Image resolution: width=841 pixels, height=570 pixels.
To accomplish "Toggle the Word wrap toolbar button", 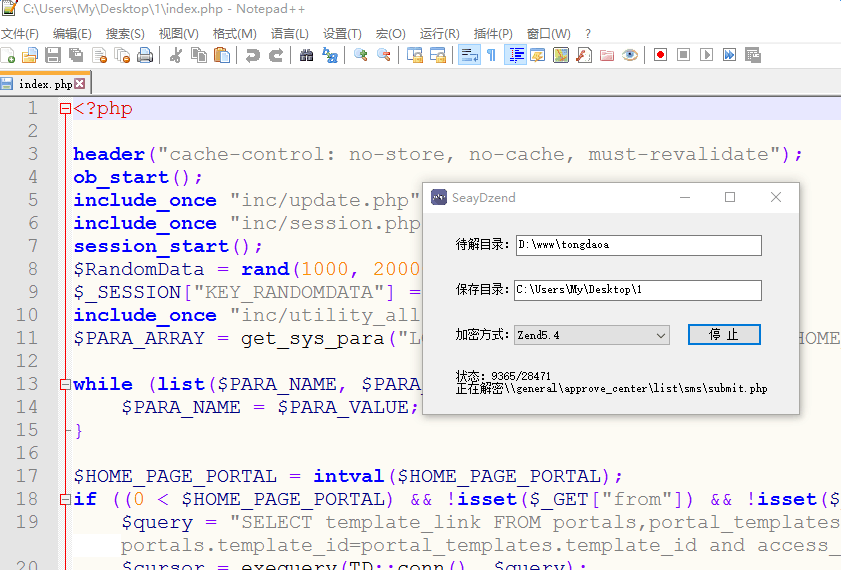I will click(x=469, y=55).
